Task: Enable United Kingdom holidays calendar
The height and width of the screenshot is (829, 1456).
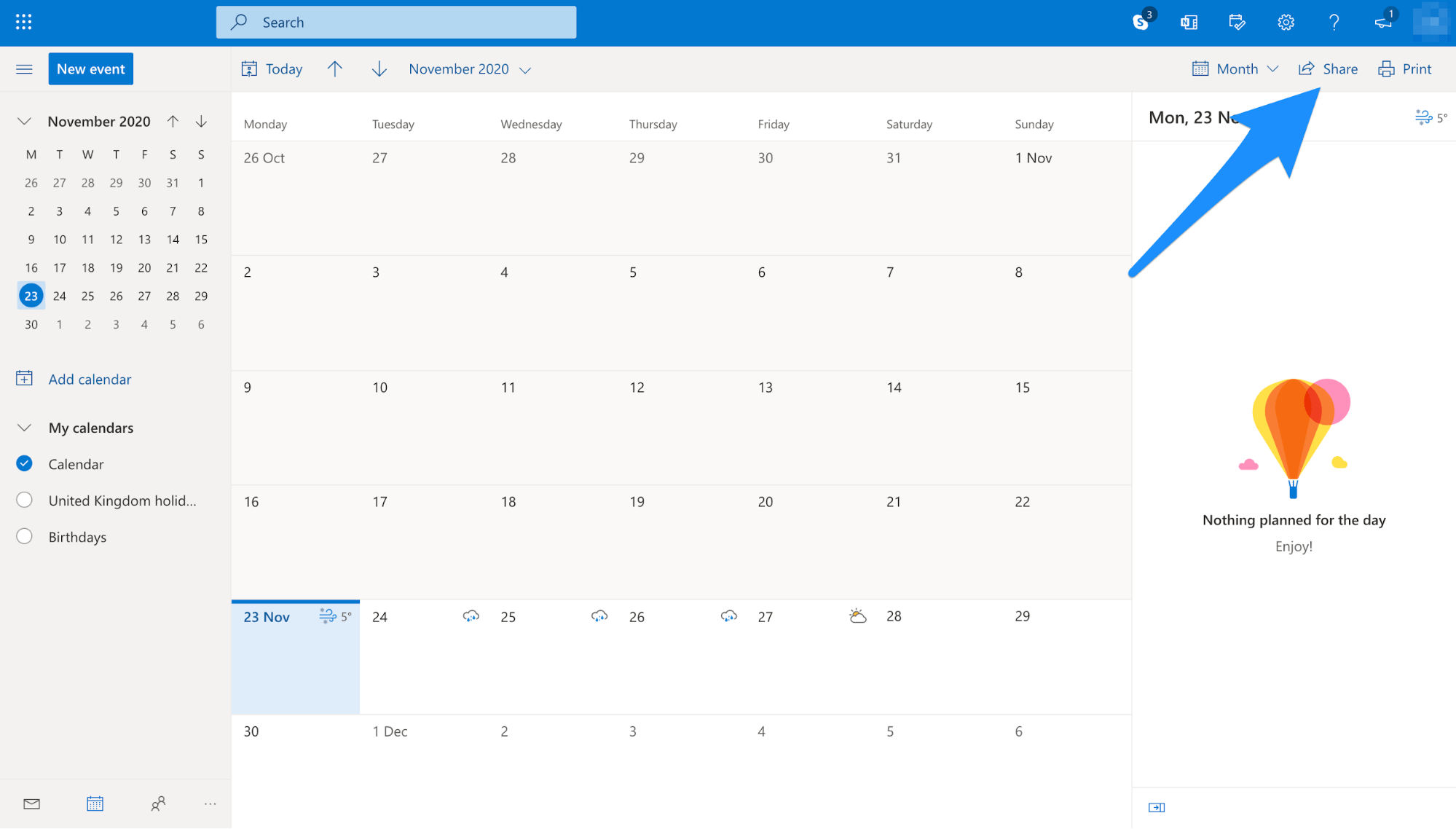Action: [24, 500]
